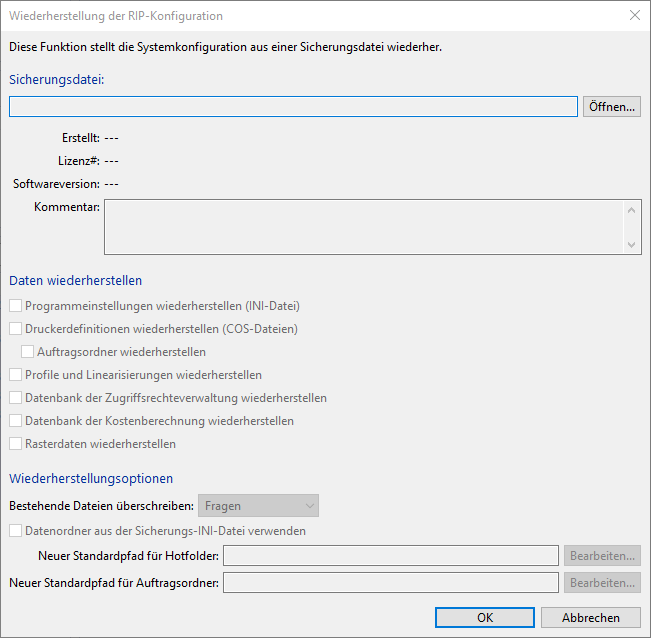Open the Bestehende Dateien überschreiben dropdown

click(258, 506)
